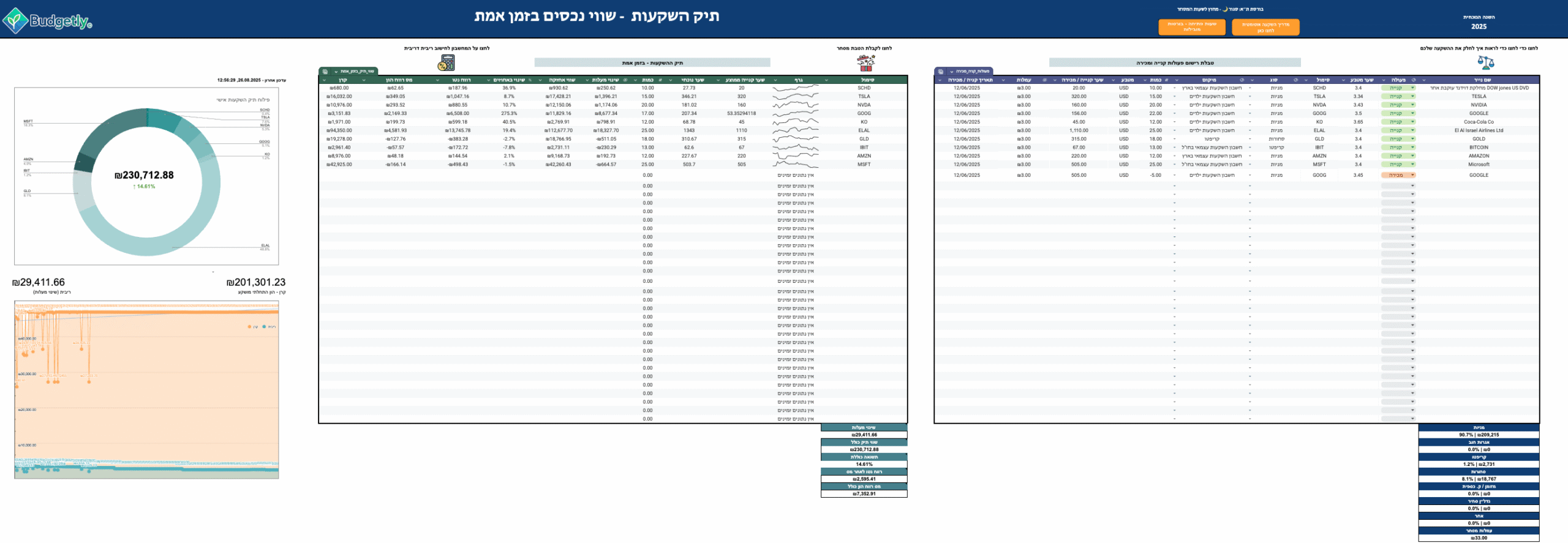Click the orange automatic investment guide button
Screen dimensions: 1568x543
click(x=1265, y=28)
